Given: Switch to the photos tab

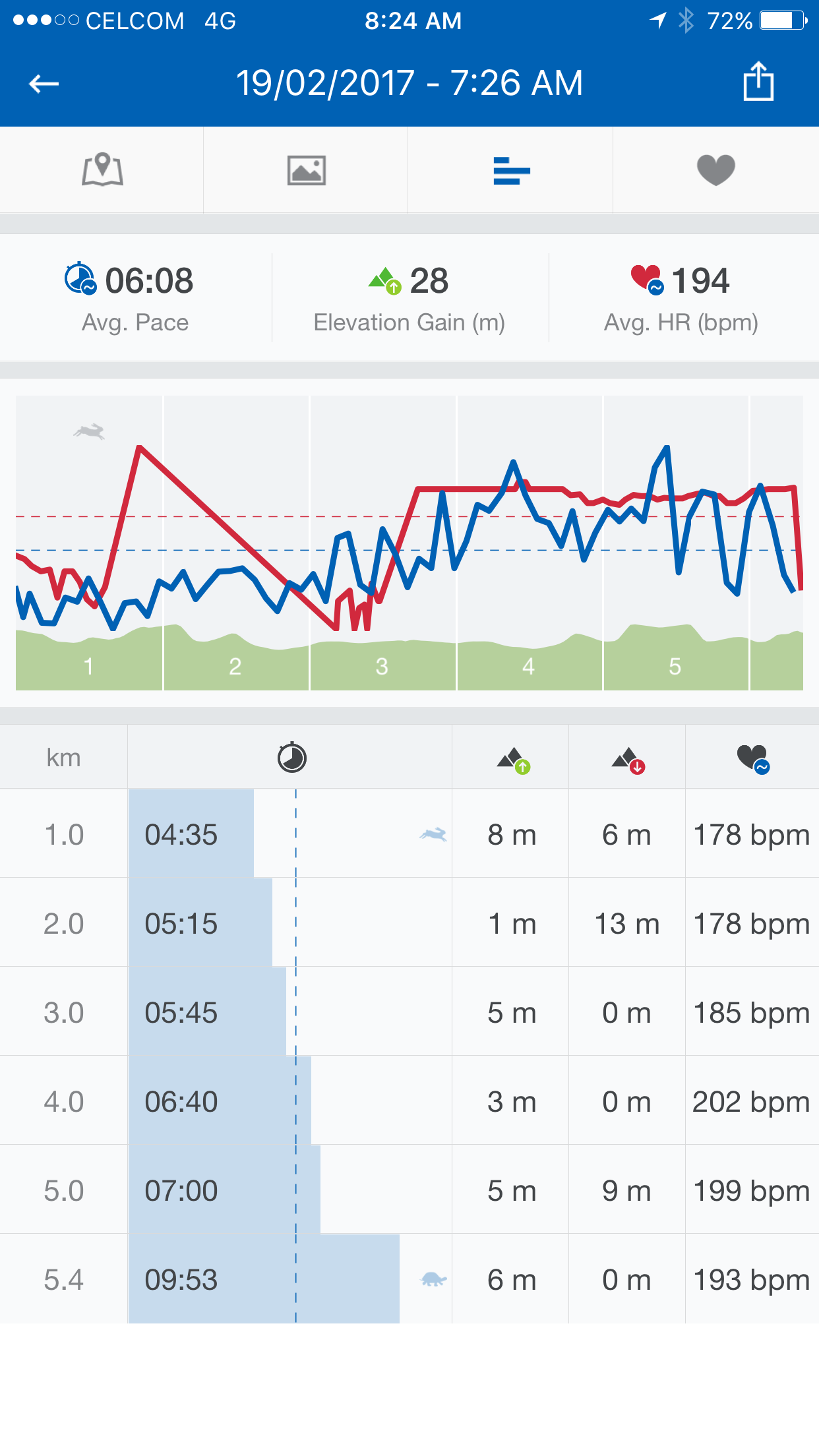Looking at the screenshot, I should pos(307,171).
